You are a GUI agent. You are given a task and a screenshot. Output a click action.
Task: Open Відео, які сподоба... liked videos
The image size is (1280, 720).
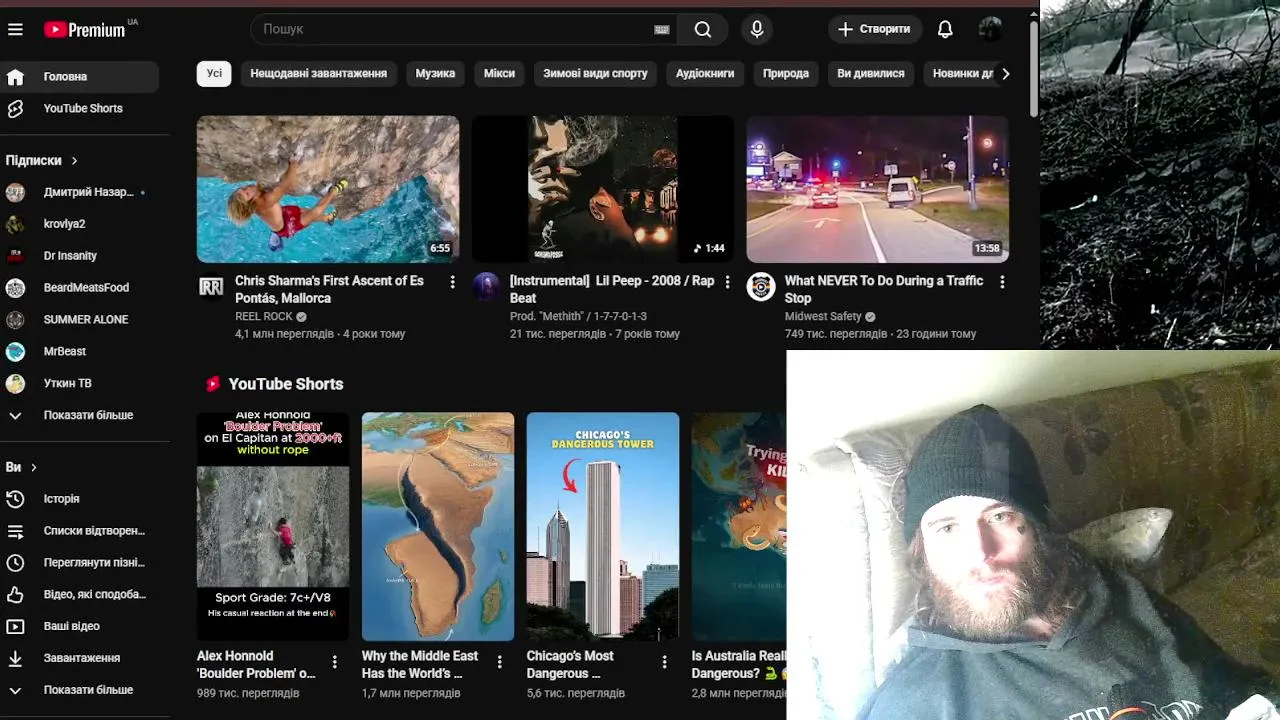(80, 594)
